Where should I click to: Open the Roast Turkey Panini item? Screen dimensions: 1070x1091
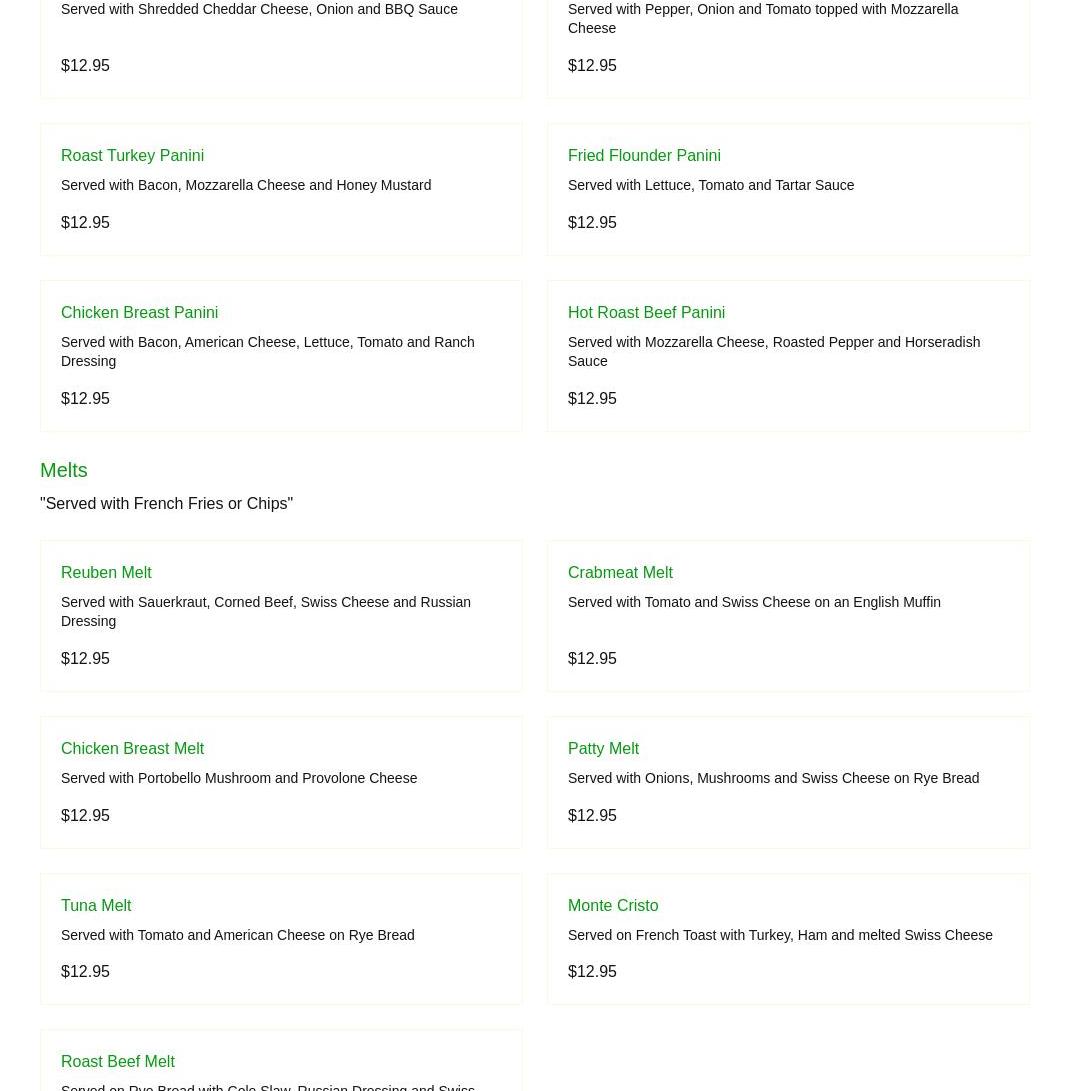click(x=132, y=156)
